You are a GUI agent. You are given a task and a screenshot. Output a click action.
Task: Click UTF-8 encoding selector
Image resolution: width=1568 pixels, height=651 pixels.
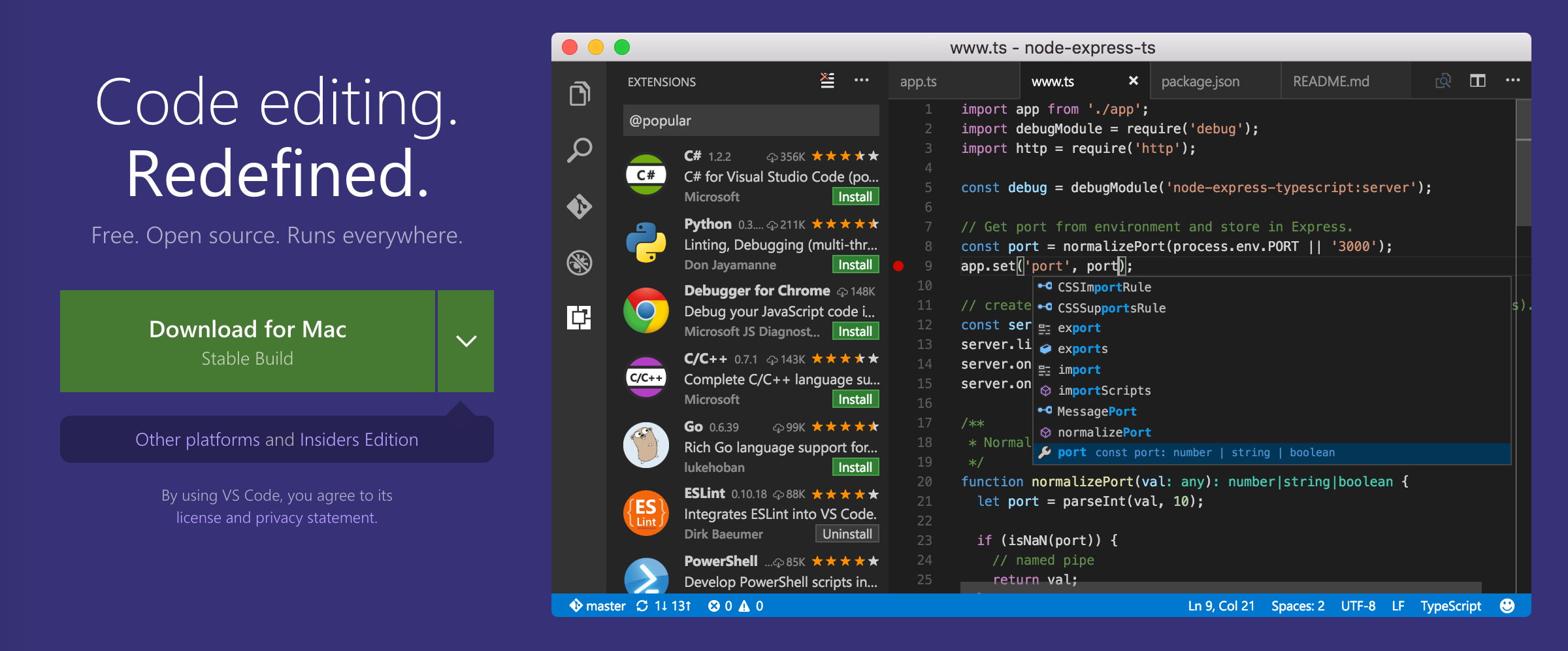click(1358, 606)
